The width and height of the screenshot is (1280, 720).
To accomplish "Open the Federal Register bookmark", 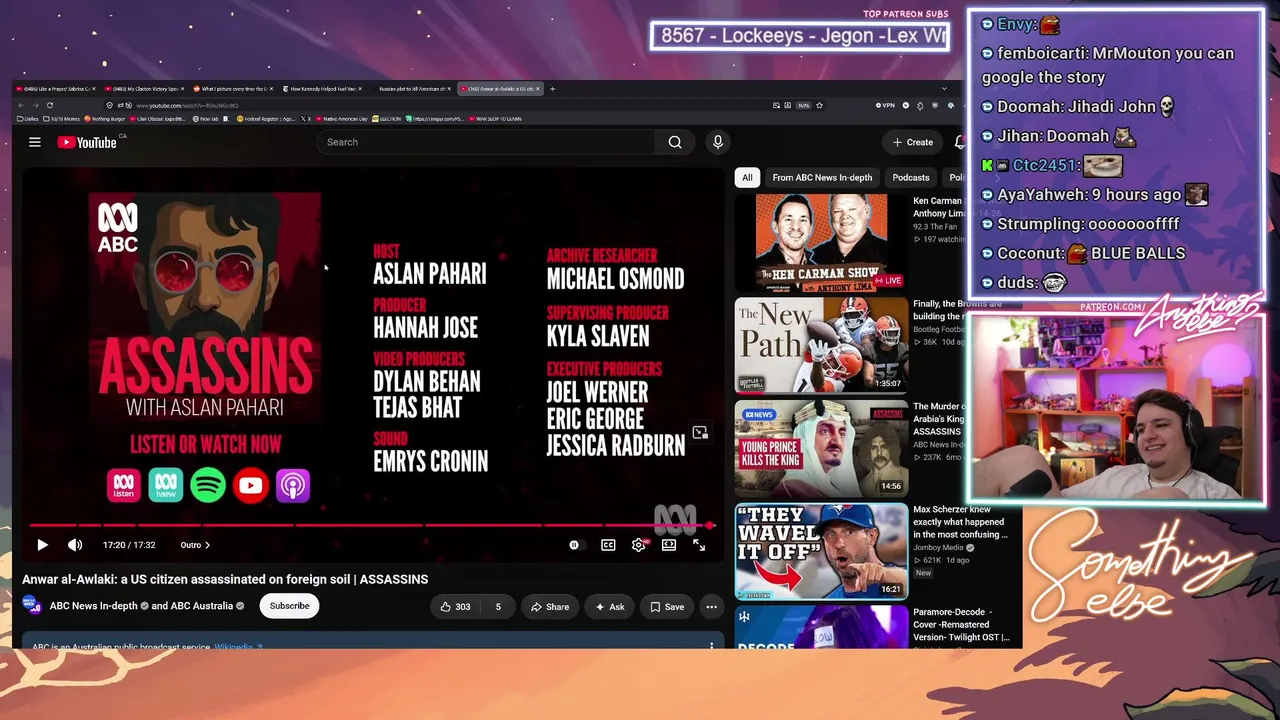I will (x=266, y=119).
